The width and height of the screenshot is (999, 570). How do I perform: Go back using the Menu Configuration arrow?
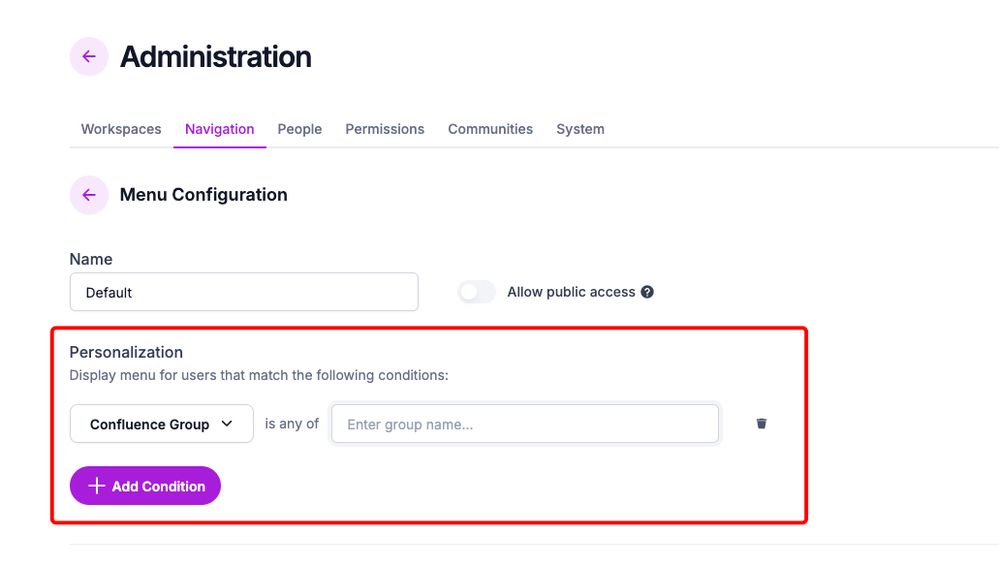(x=89, y=195)
